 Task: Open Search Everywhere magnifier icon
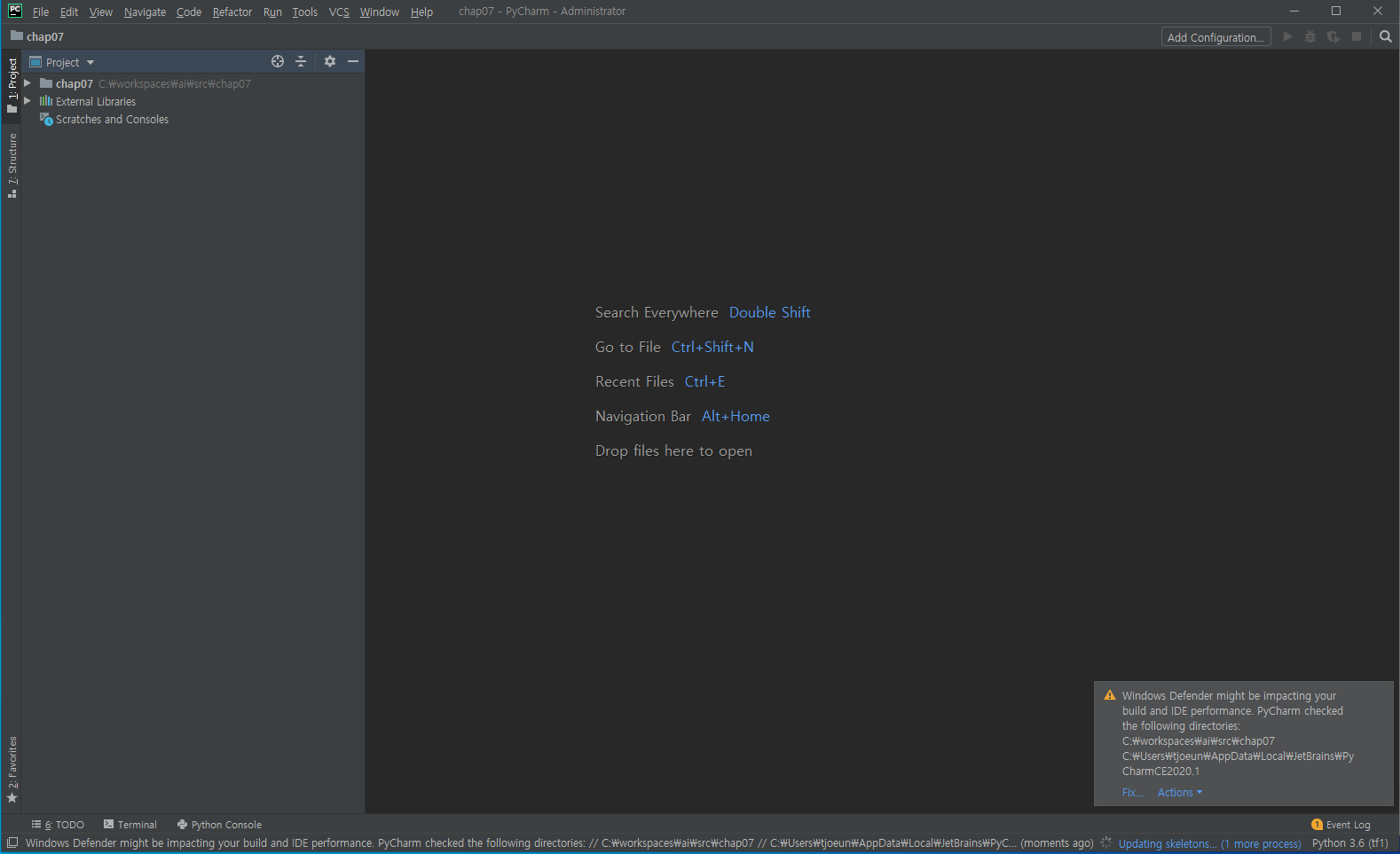[1386, 36]
